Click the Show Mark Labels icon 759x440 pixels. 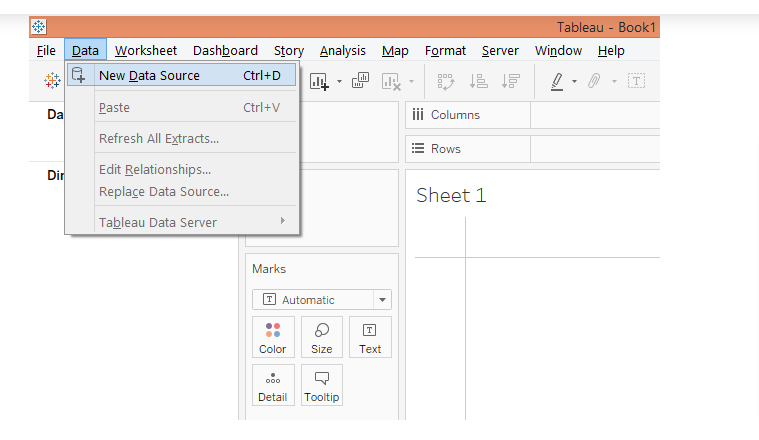tap(637, 81)
